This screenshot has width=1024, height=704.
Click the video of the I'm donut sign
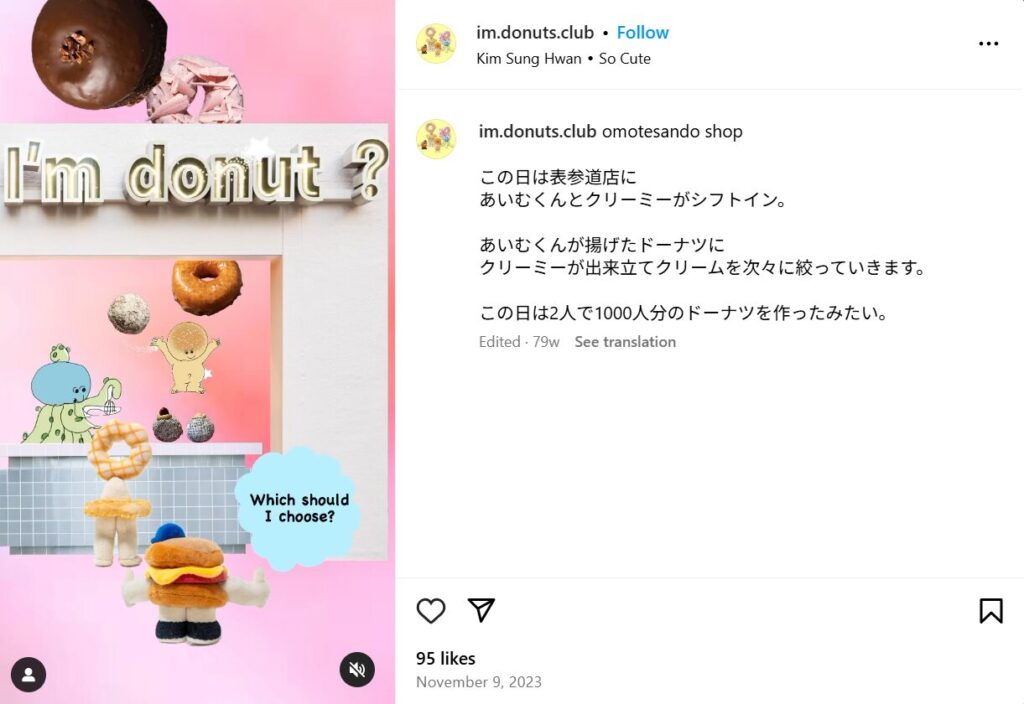pos(197,352)
